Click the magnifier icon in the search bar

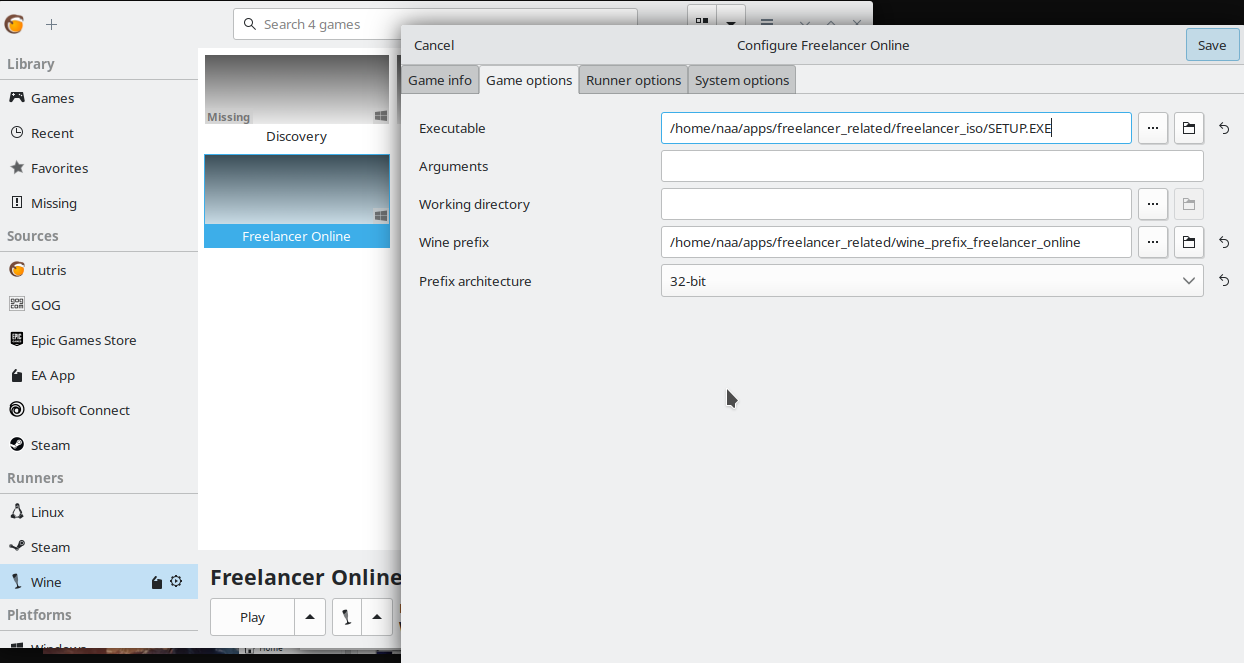(x=250, y=24)
